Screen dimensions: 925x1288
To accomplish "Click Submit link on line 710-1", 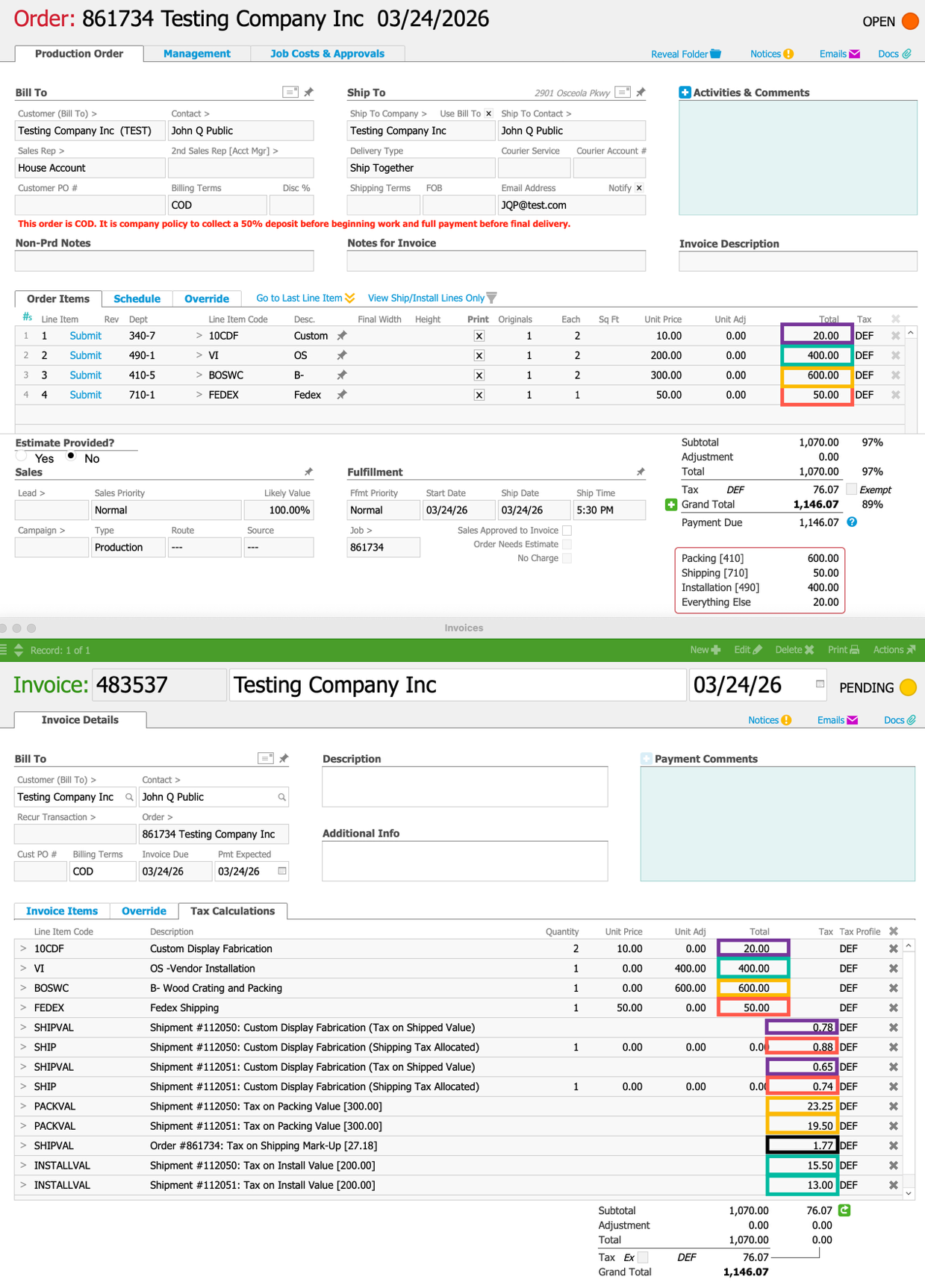I will click(86, 395).
